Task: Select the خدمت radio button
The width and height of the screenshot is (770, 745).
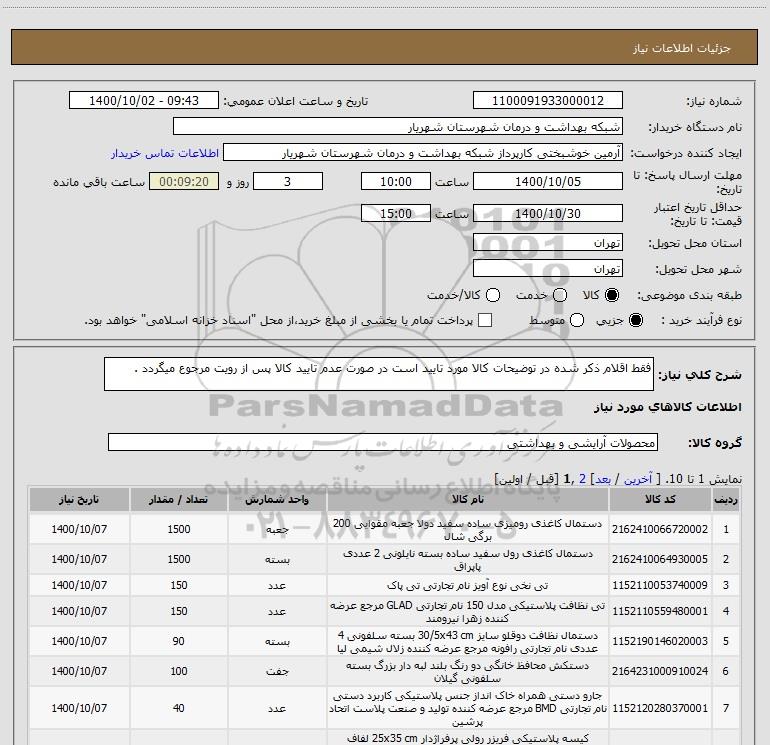Action: [560, 295]
